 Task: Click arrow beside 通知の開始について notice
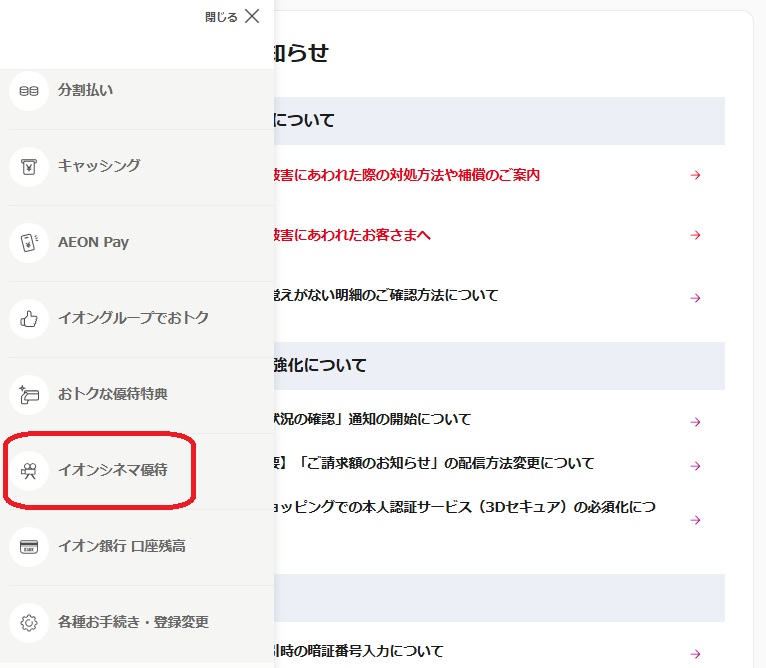pos(696,422)
